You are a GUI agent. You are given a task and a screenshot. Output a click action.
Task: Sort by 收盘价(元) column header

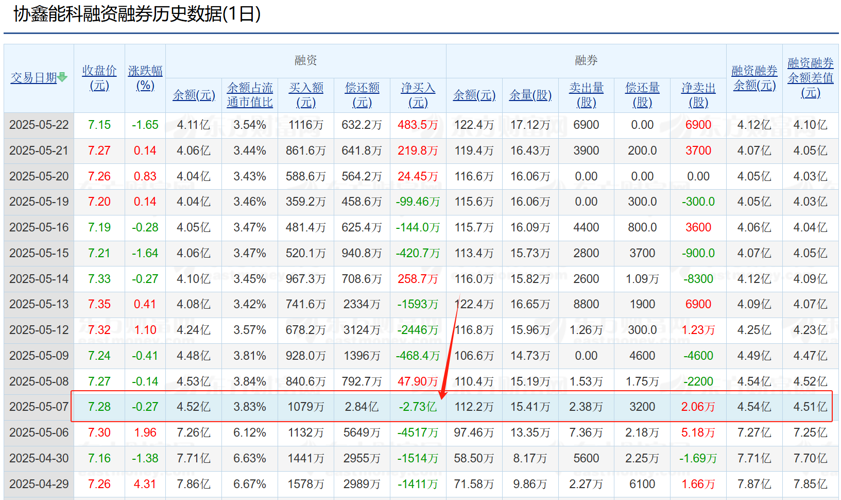(99, 78)
